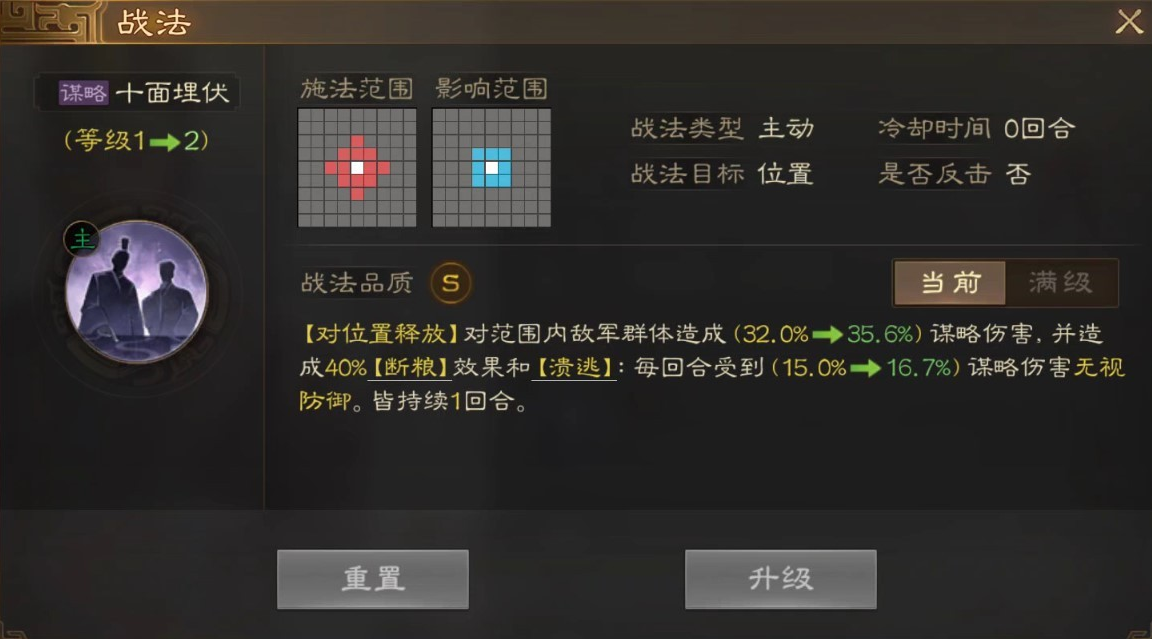Viewport: 1152px width, 639px height.
Task: Click the purple 谋略 tag icon
Action: (83, 93)
